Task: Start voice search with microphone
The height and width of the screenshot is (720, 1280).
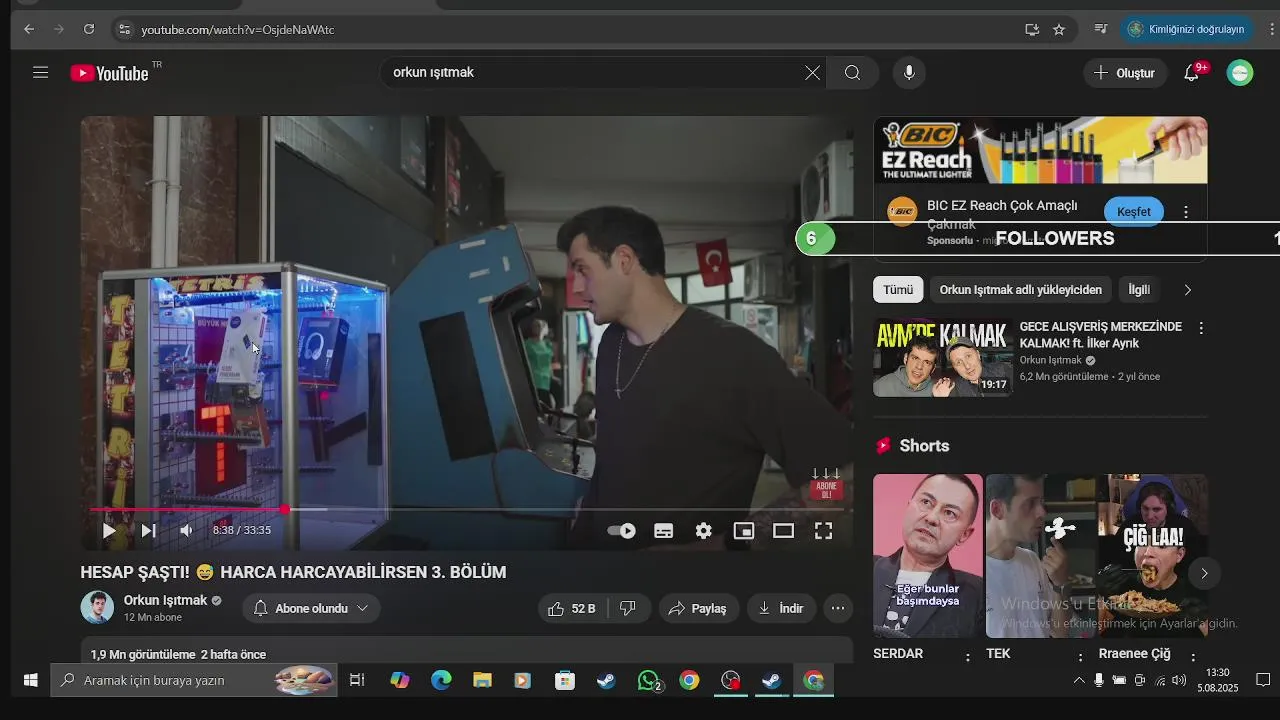Action: pyautogui.click(x=909, y=73)
